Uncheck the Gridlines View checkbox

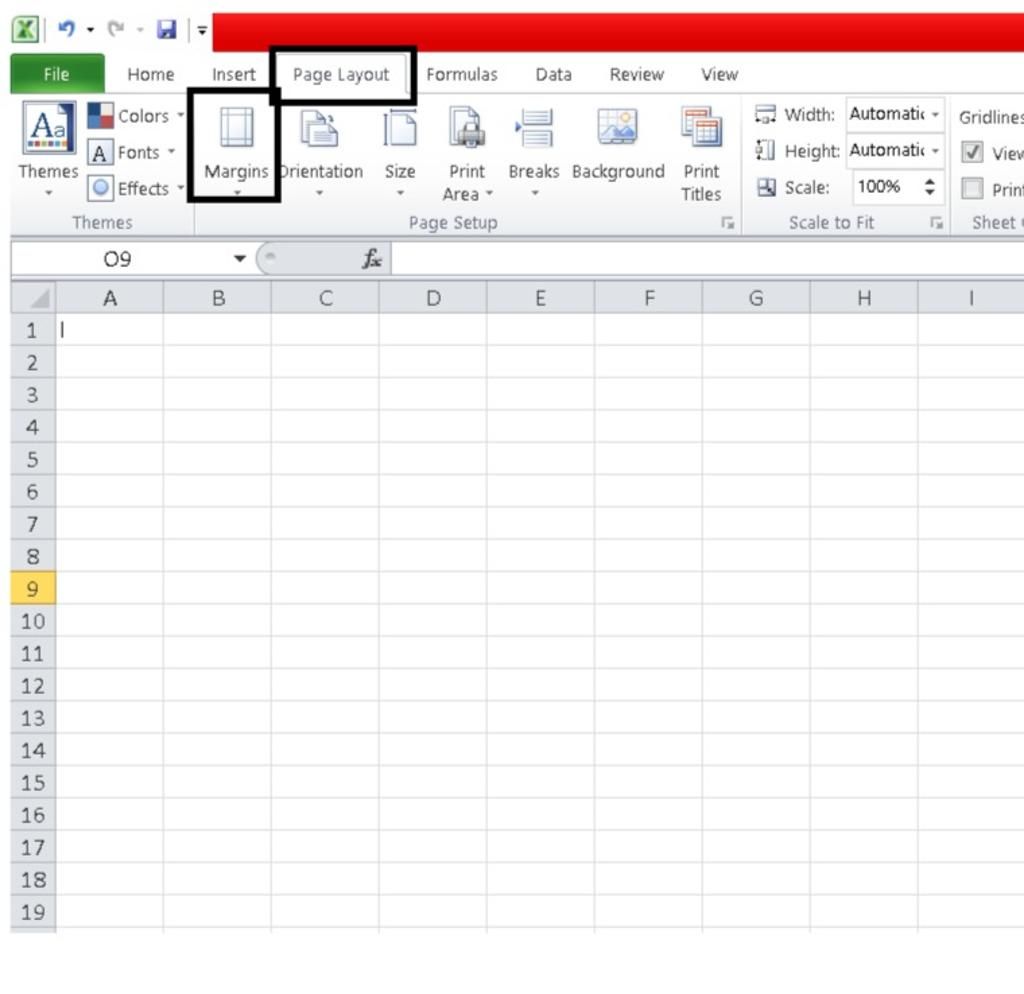click(972, 152)
